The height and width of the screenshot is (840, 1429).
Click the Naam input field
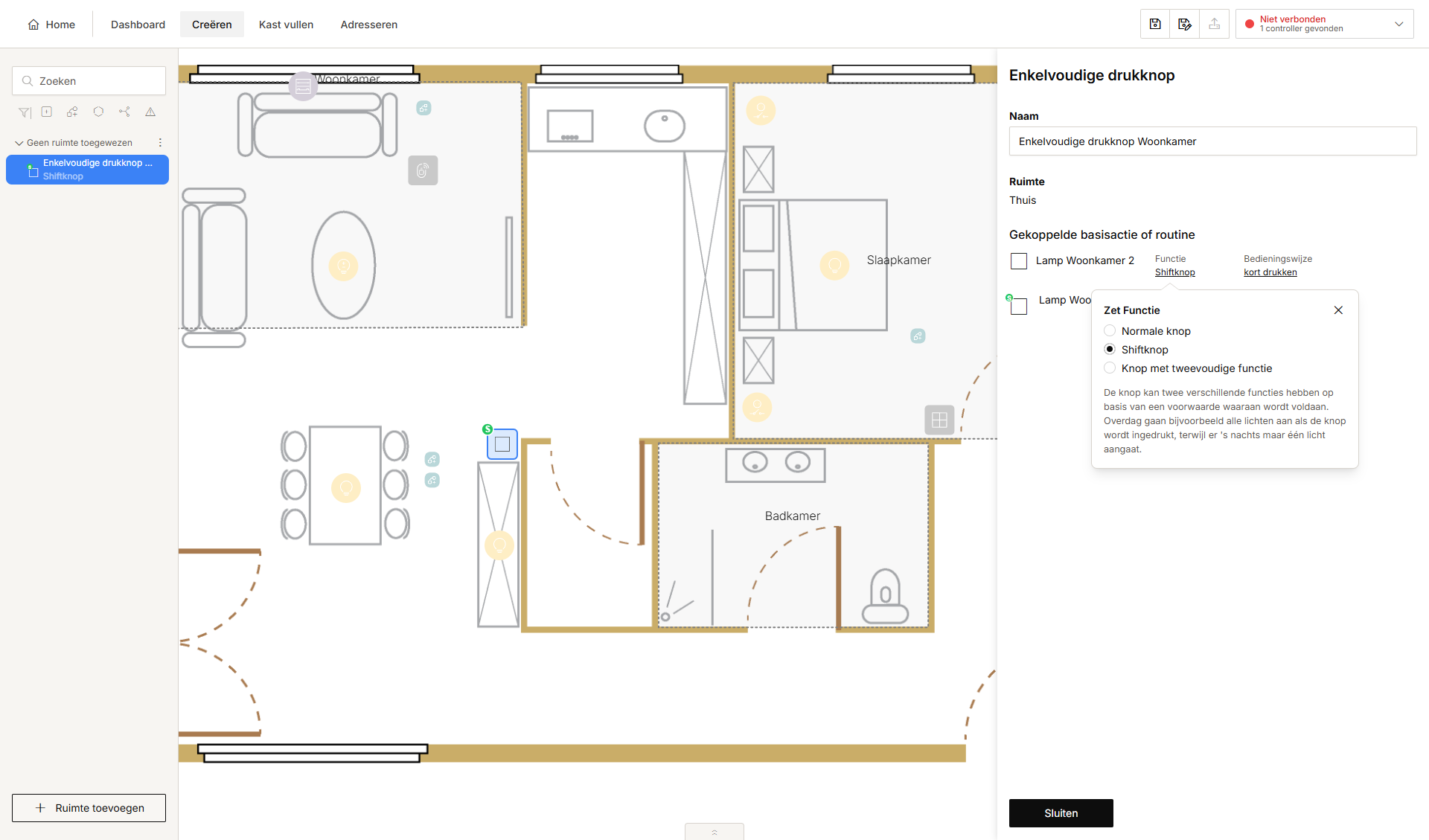[1212, 141]
